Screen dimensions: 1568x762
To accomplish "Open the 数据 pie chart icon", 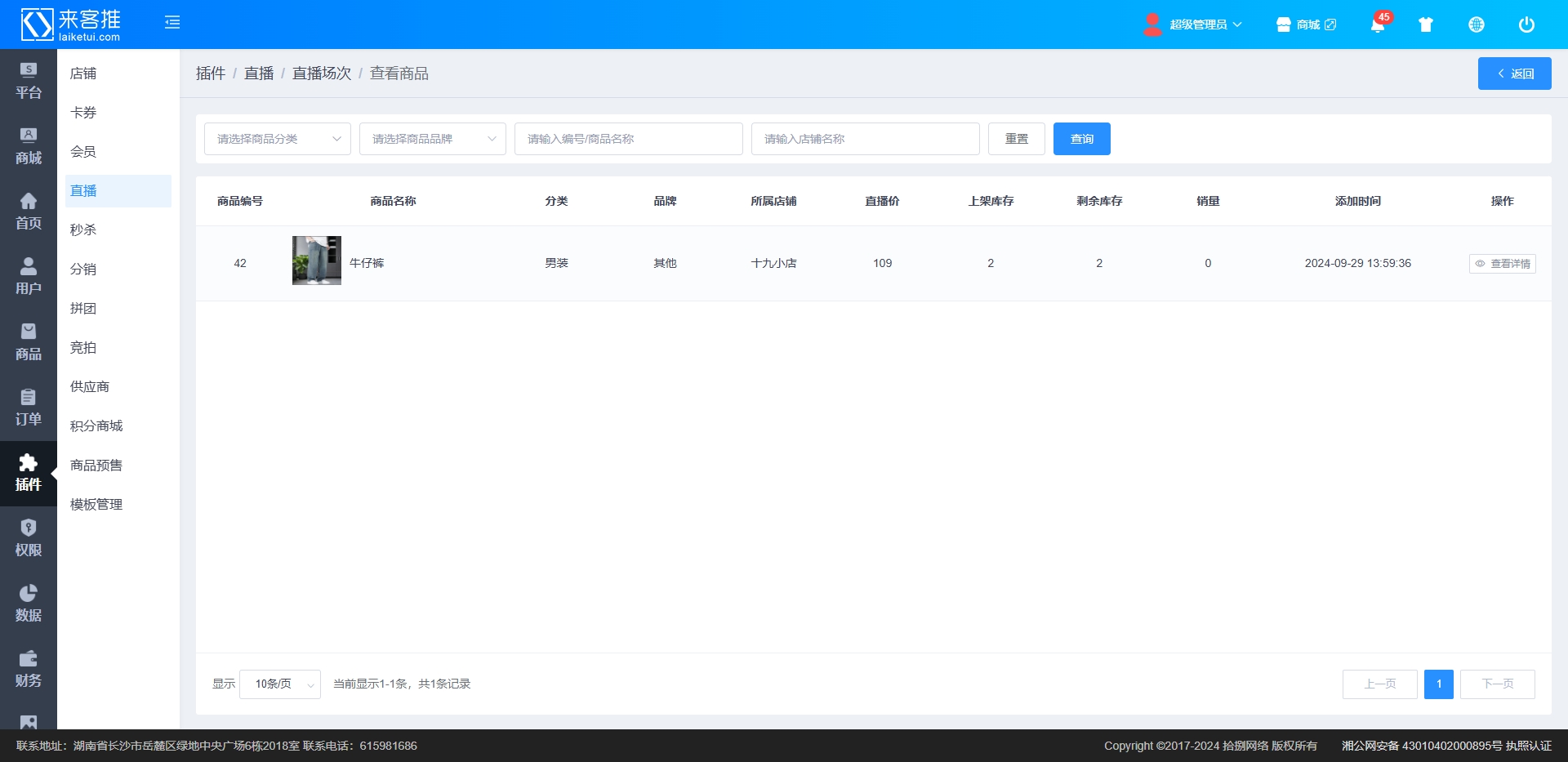I will 29,604.
